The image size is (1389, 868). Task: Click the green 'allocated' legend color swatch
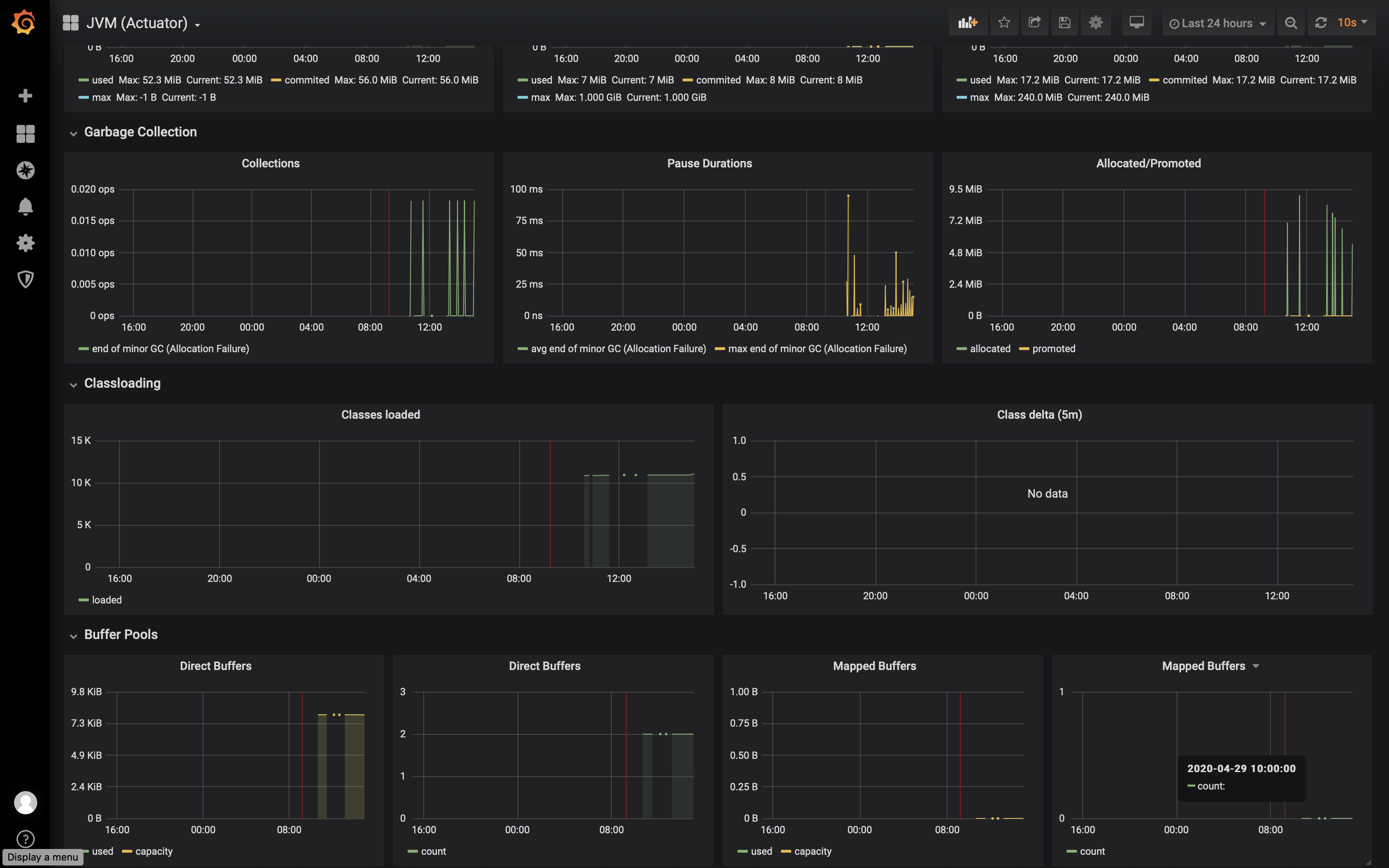(x=962, y=349)
